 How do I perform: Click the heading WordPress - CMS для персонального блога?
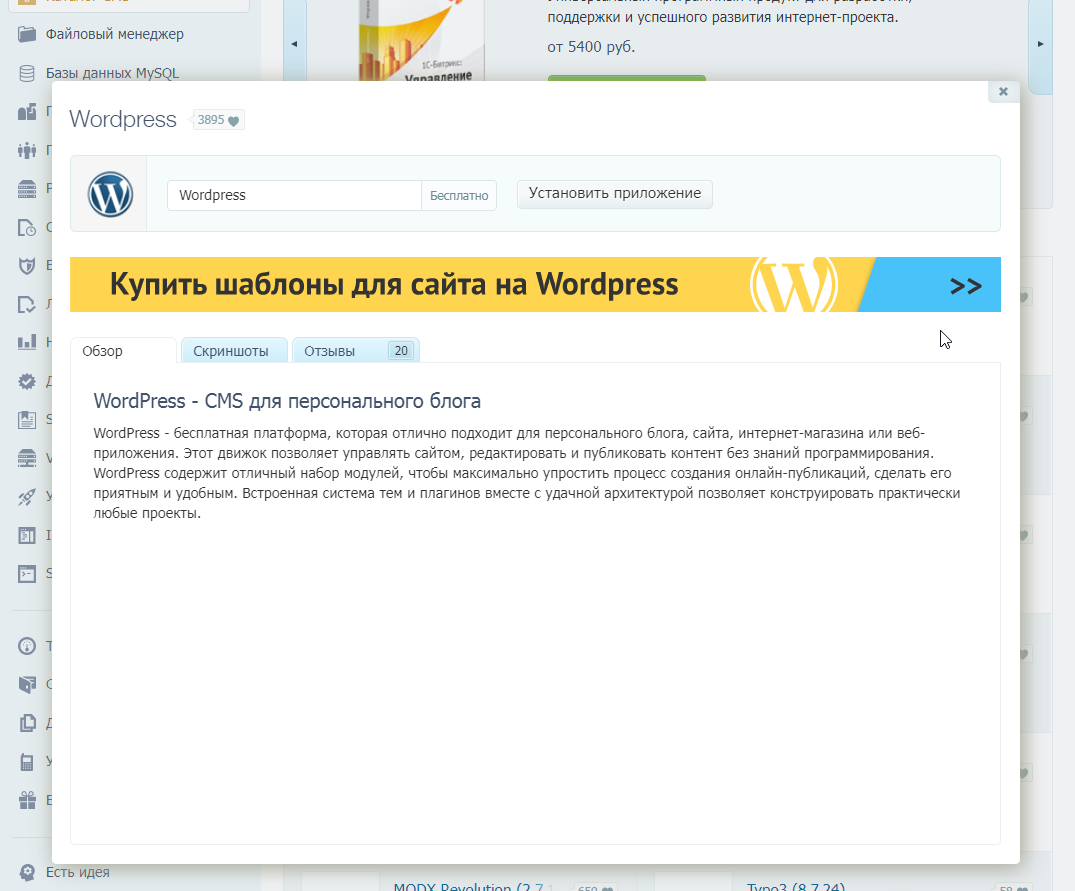[287, 401]
